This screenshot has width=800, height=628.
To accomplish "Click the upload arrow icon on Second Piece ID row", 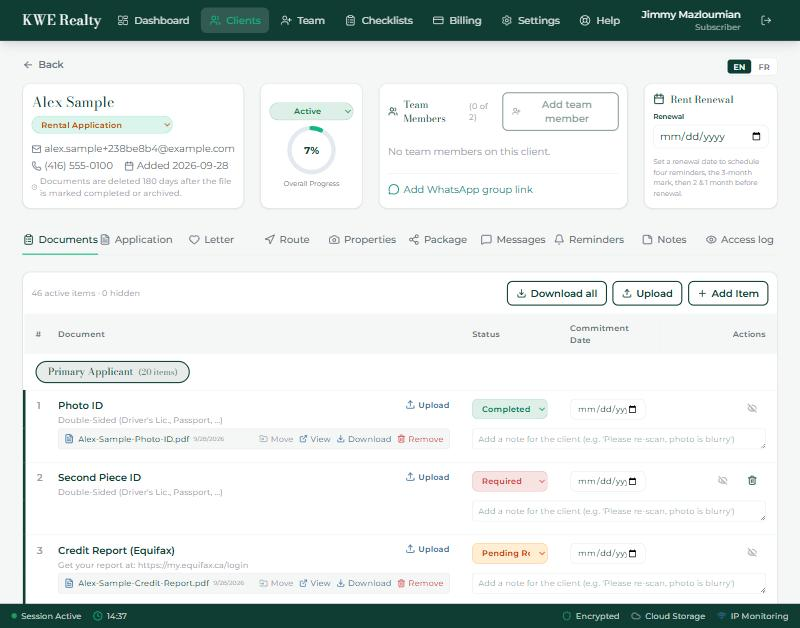I will point(410,476).
